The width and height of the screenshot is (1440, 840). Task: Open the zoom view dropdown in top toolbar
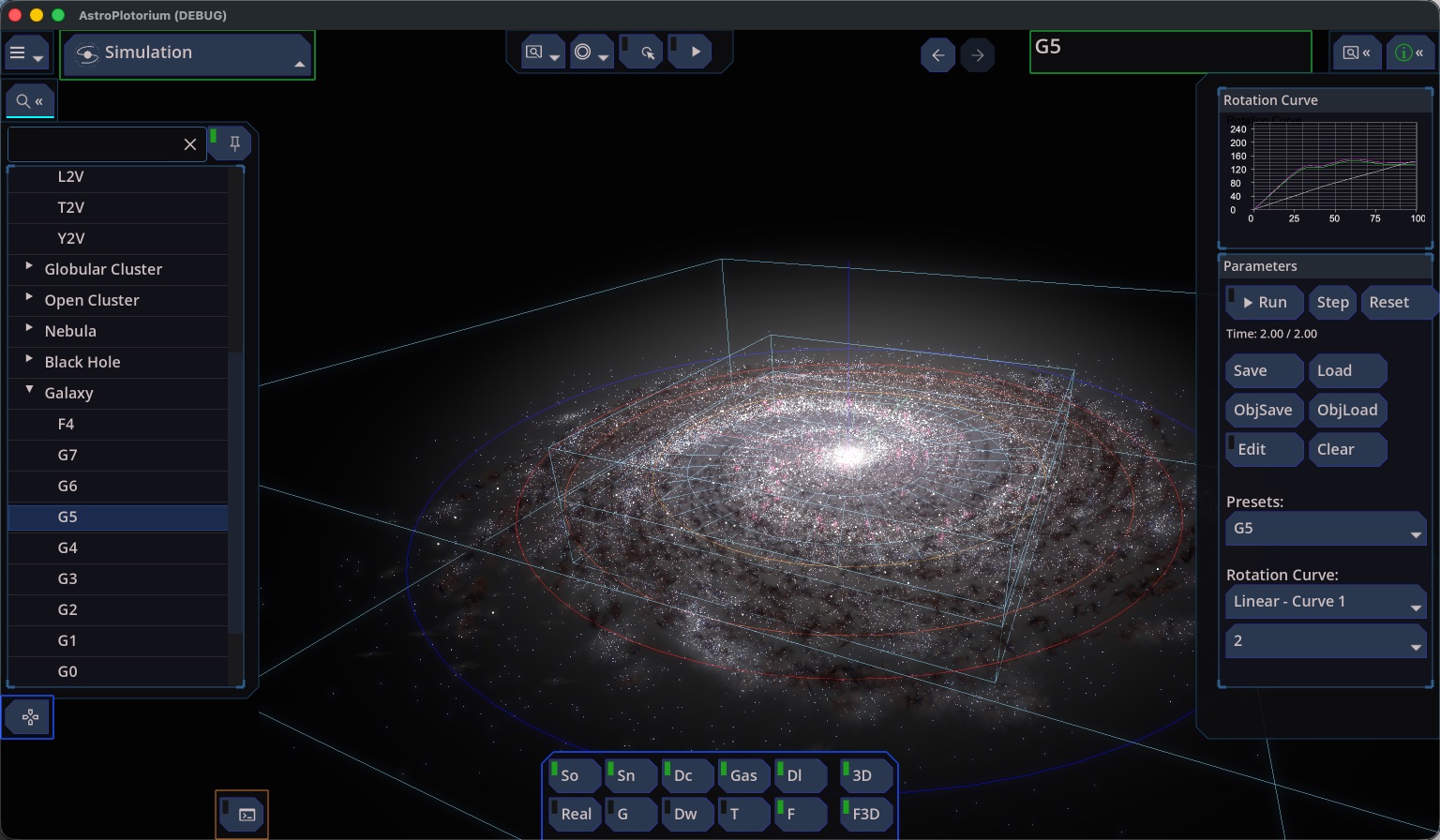click(x=543, y=52)
